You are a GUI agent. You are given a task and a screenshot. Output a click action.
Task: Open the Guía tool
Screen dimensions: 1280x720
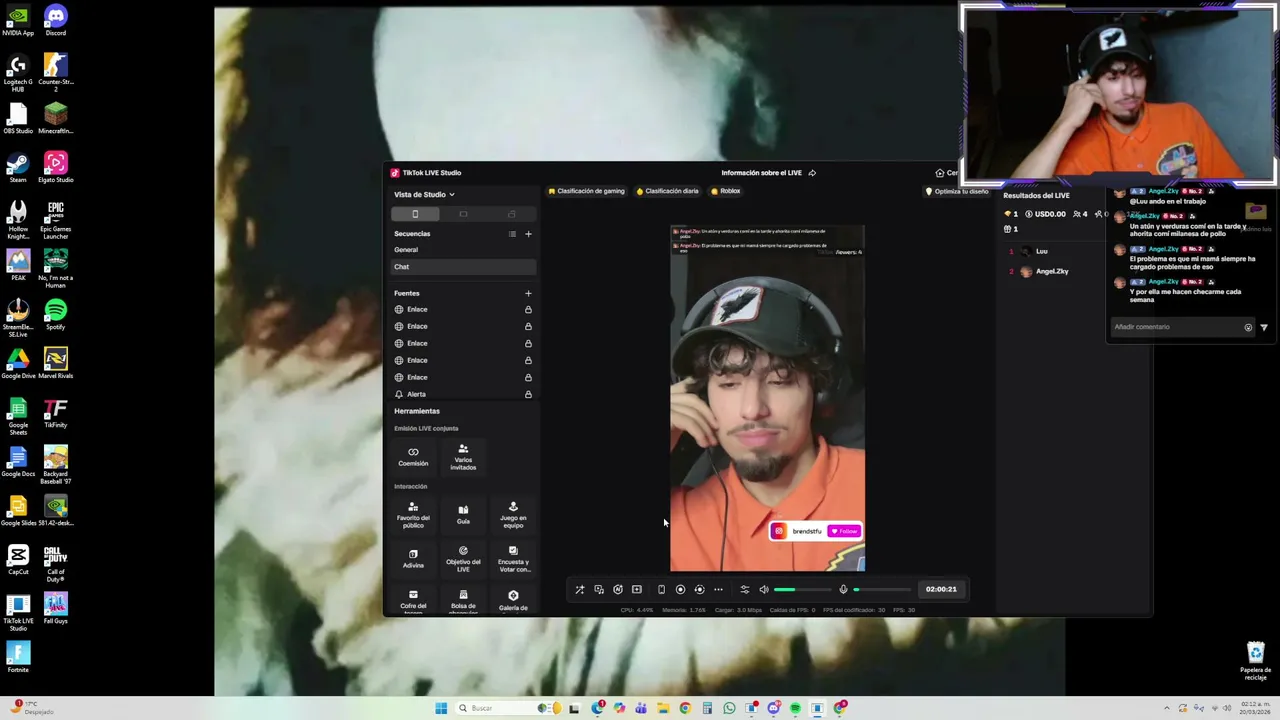pyautogui.click(x=463, y=515)
